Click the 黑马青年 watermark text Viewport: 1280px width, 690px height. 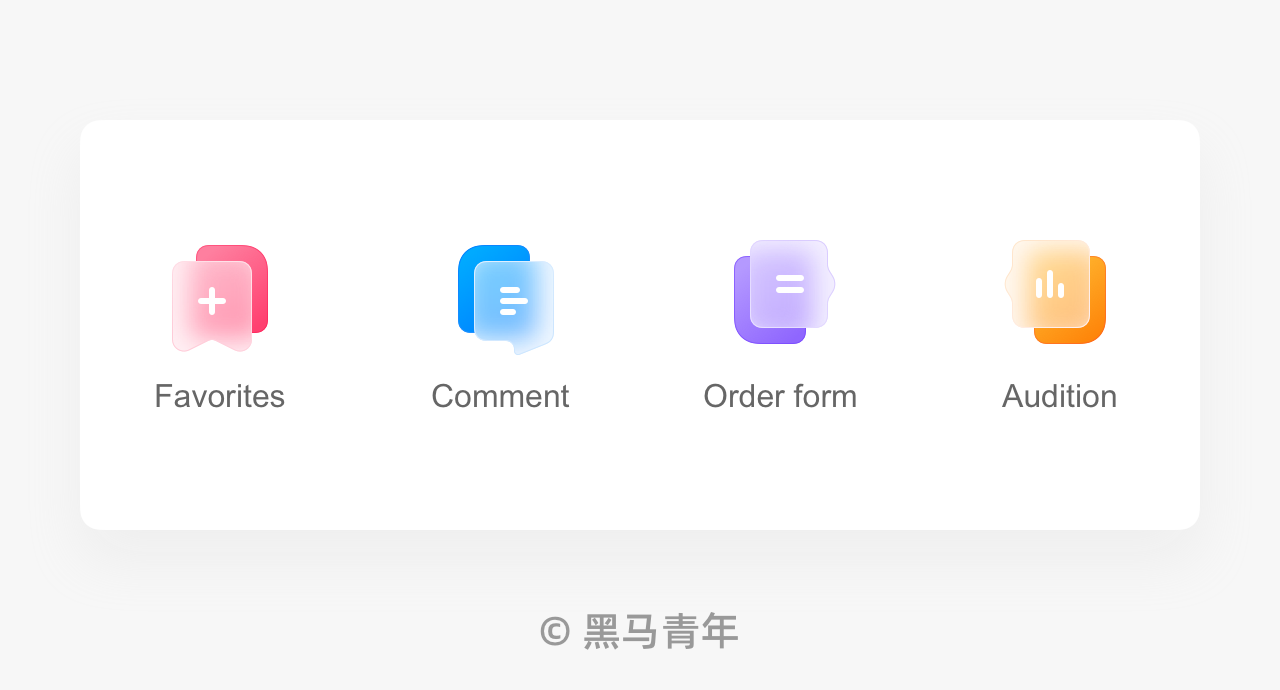(x=661, y=631)
